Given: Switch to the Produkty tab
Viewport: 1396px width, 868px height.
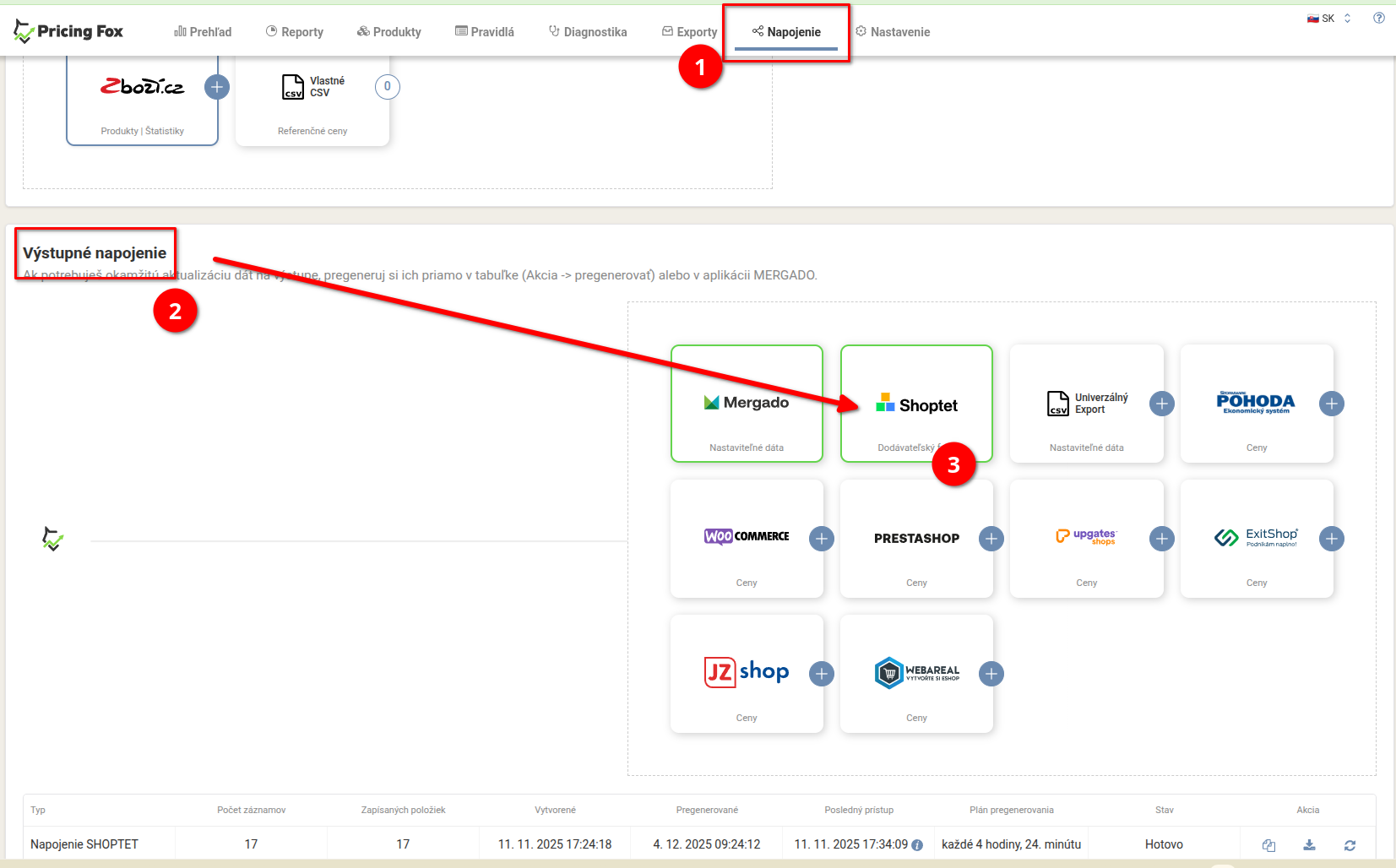Looking at the screenshot, I should (x=388, y=32).
